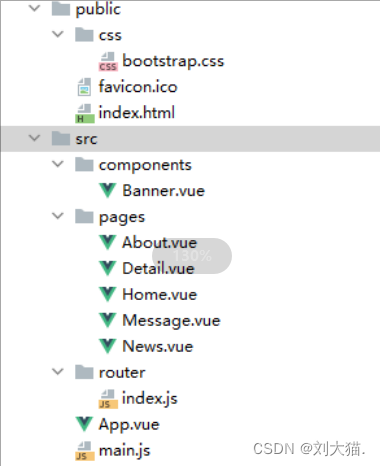Image resolution: width=380 pixels, height=466 pixels.
Task: Select the router folder name
Action: pyautogui.click(x=122, y=372)
